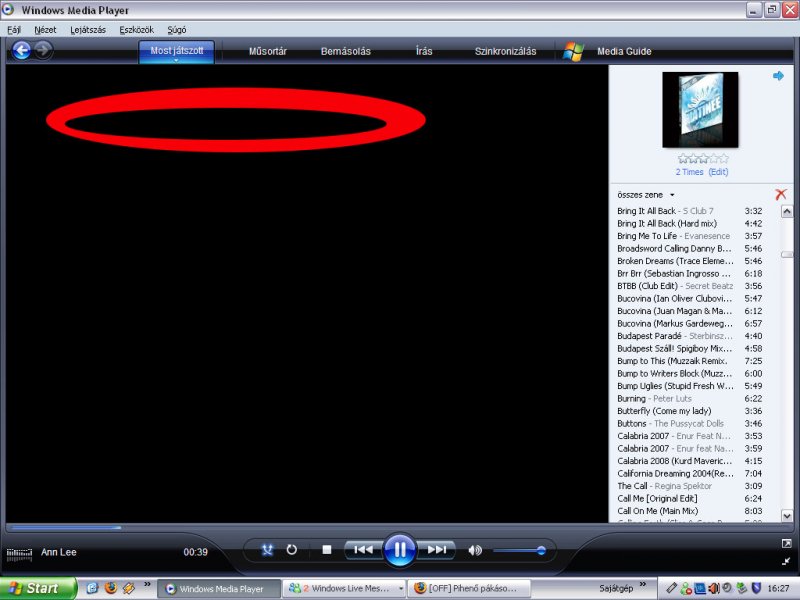Select Bring It All Back (Hard mix)
The width and height of the screenshot is (800, 600).
pyautogui.click(x=689, y=223)
